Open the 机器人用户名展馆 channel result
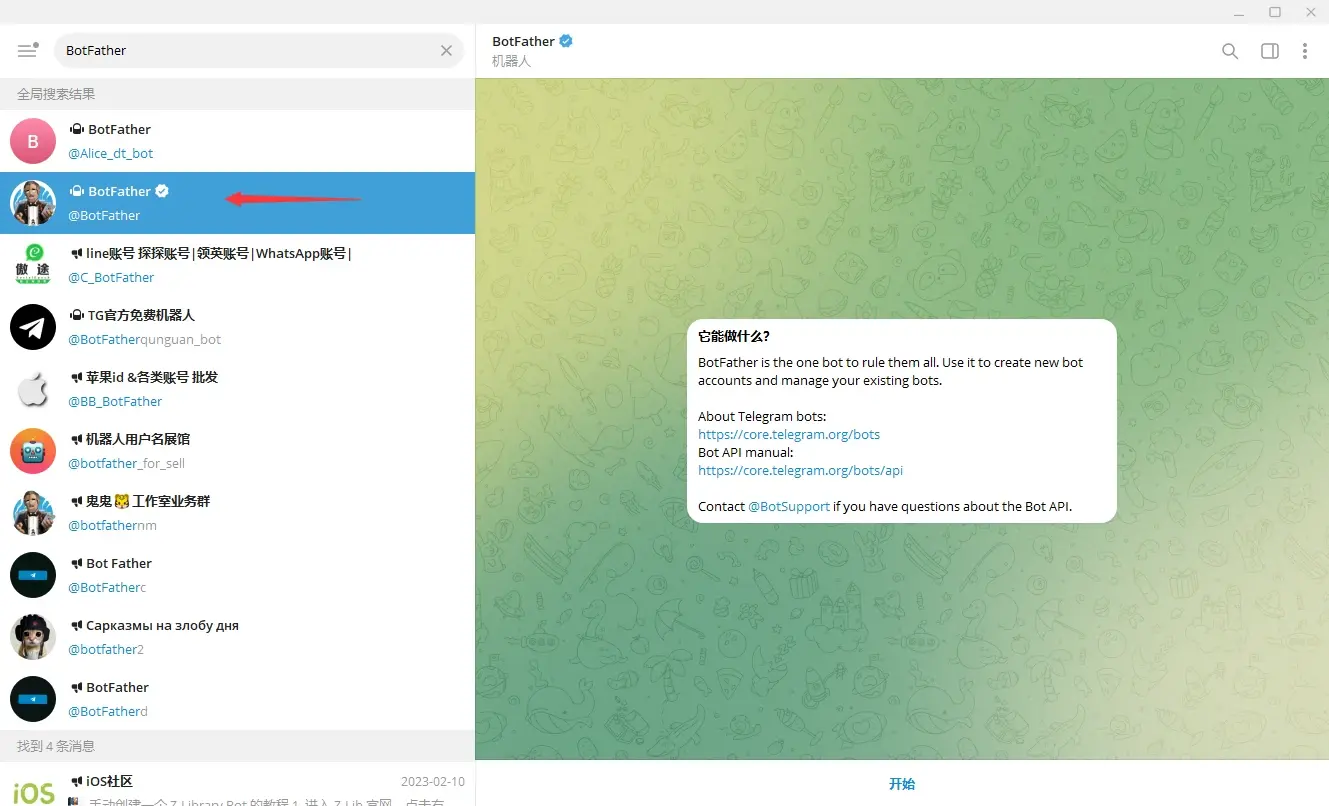1329x806 pixels. click(237, 451)
